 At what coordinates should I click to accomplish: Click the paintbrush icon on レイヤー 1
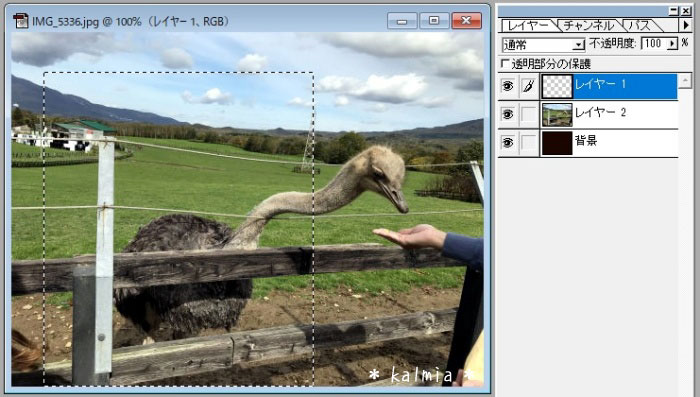529,86
